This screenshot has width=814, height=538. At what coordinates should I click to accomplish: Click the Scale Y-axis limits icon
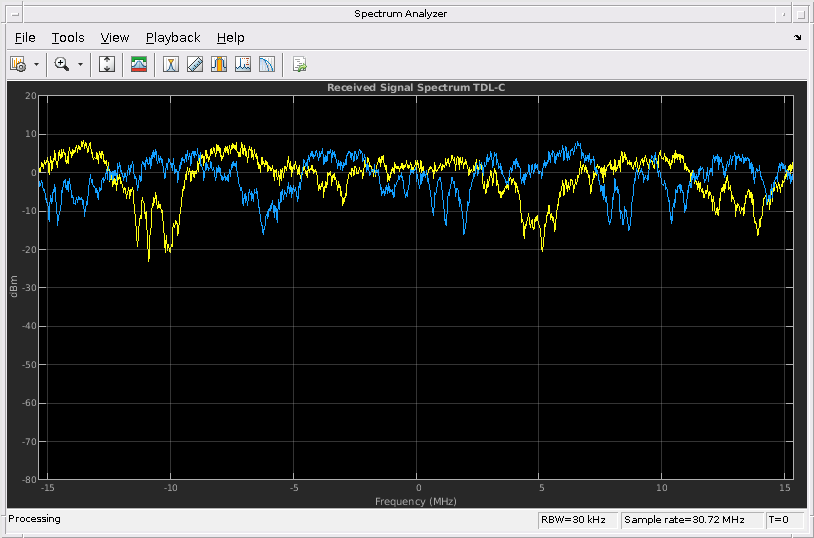tap(108, 64)
